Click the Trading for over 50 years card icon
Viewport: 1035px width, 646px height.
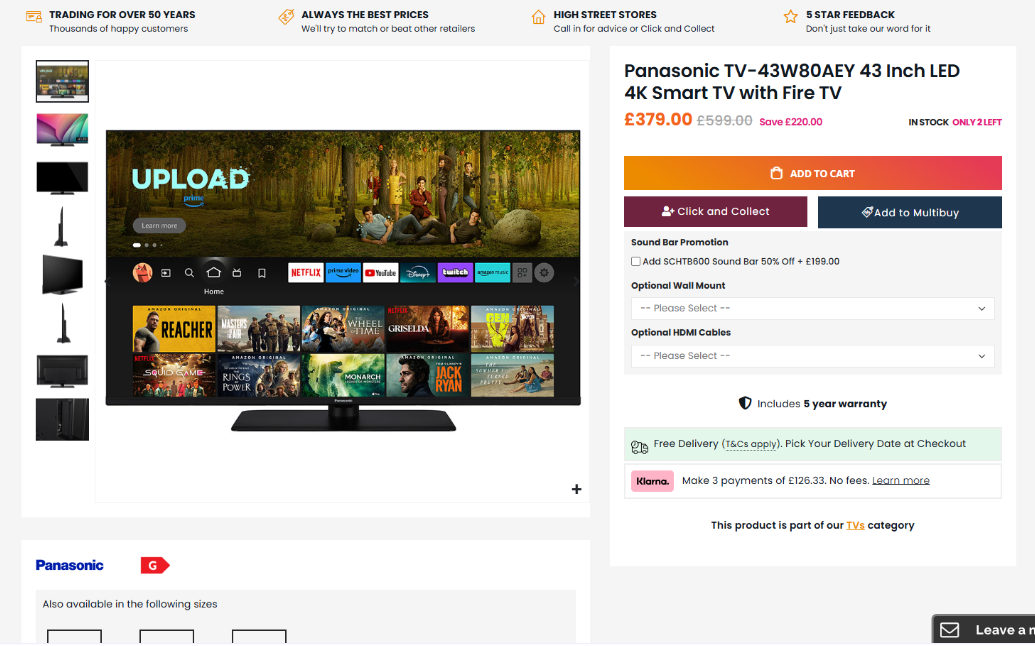34,16
